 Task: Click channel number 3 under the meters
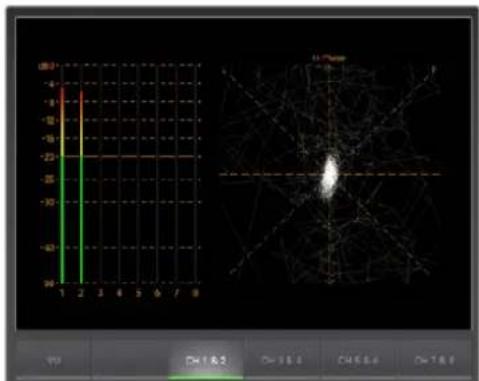[x=100, y=293]
